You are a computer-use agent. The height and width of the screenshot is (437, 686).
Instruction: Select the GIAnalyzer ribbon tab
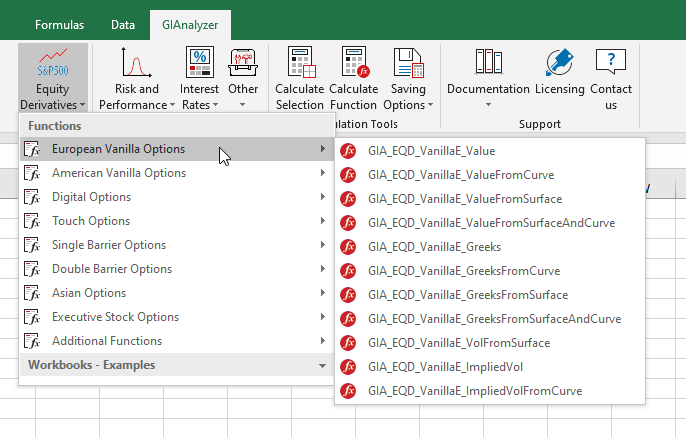coord(190,25)
